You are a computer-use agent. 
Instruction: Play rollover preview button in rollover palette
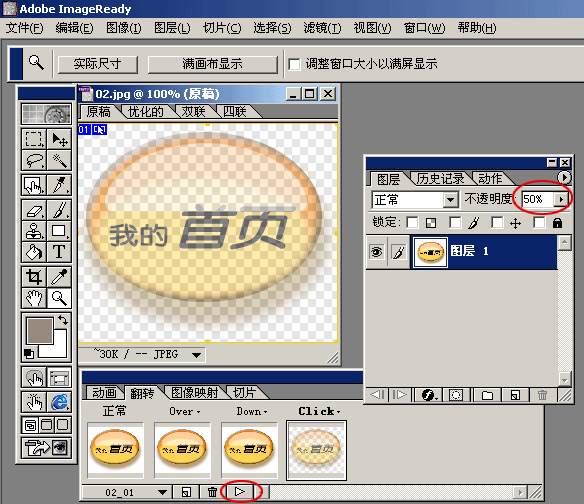point(239,492)
